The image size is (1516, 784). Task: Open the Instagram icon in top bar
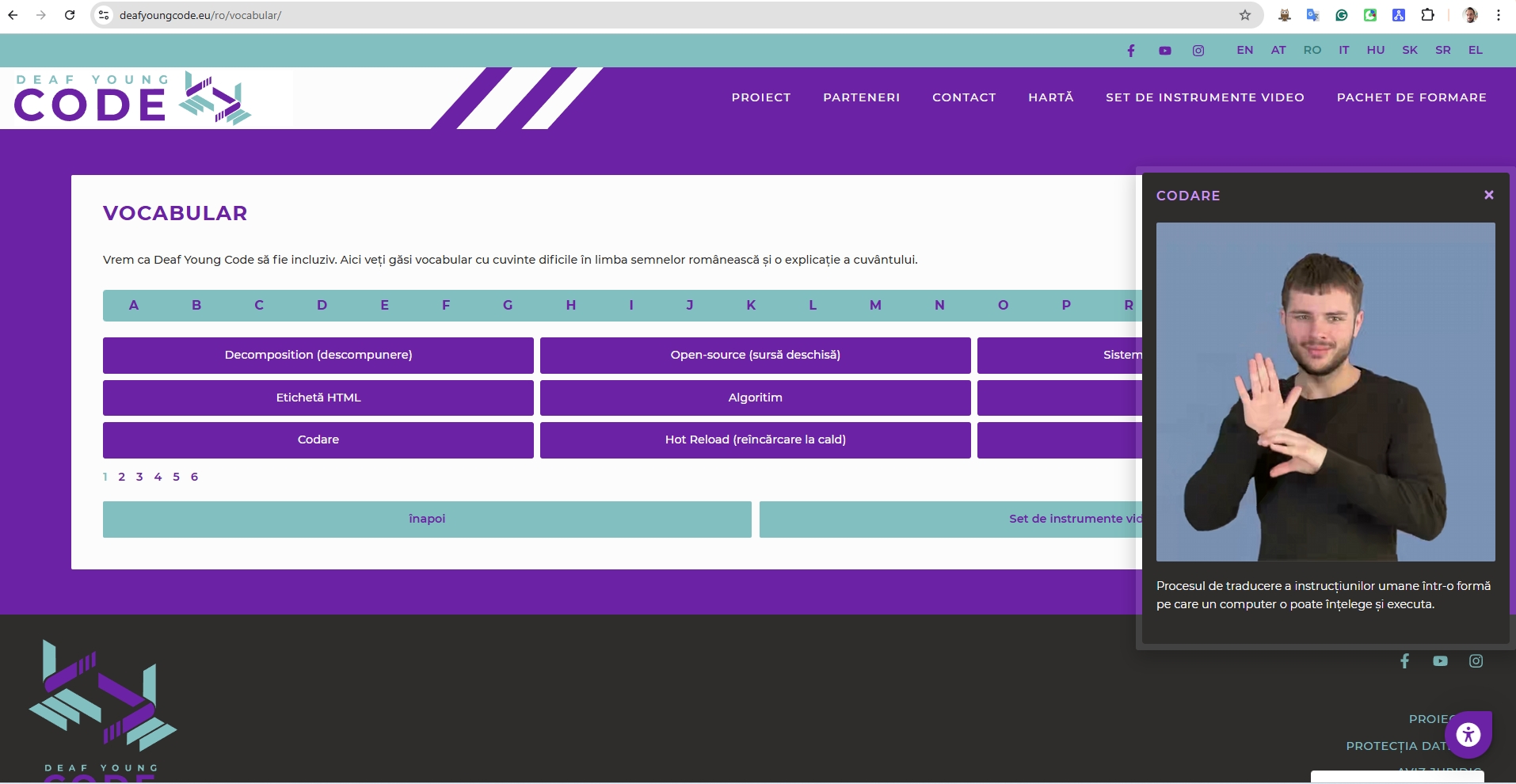click(1198, 51)
